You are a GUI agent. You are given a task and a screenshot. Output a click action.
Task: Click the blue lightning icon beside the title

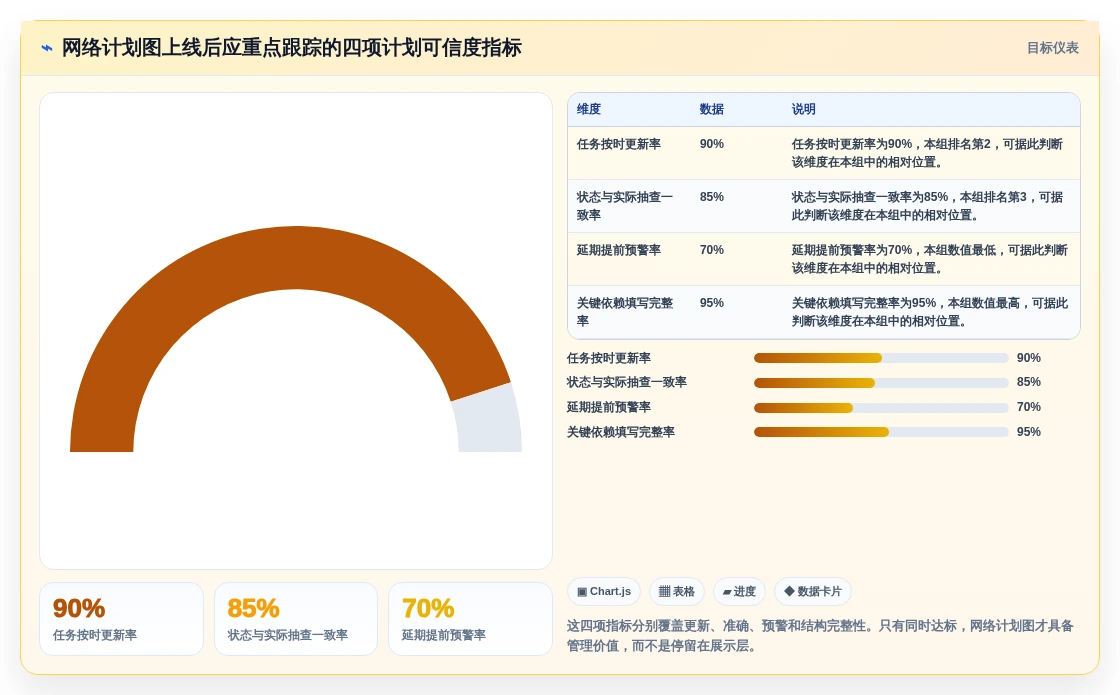pos(47,48)
